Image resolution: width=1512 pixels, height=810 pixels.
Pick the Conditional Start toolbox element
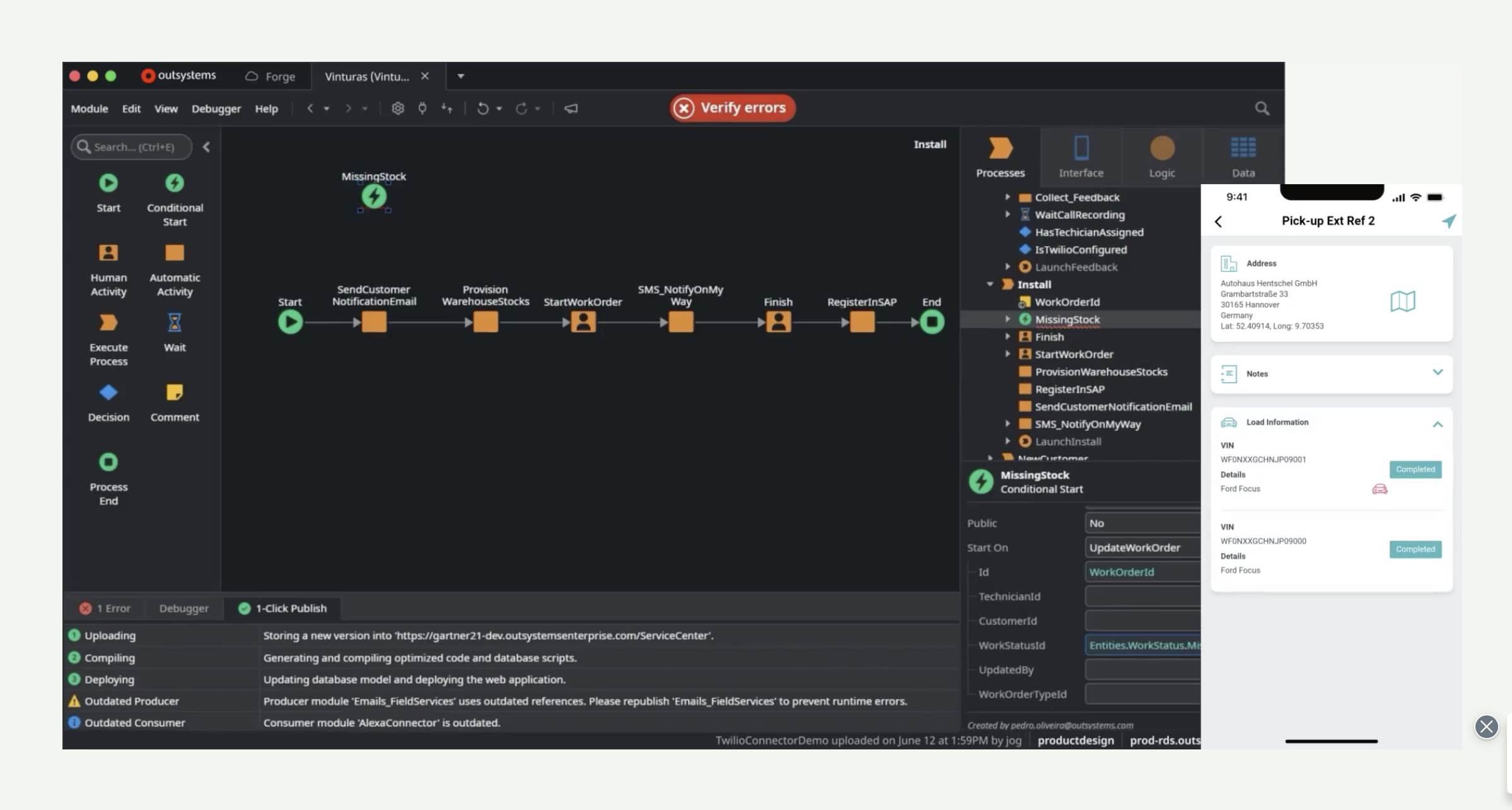pyautogui.click(x=175, y=199)
